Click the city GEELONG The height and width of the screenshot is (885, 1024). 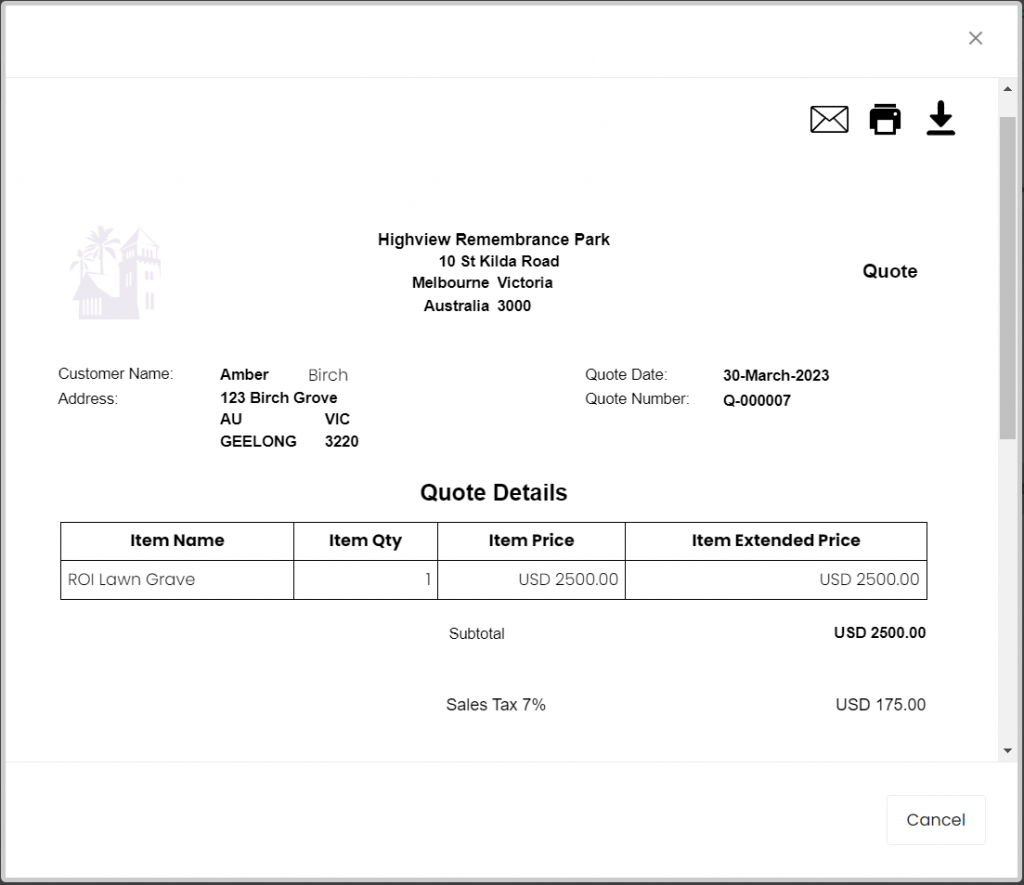[258, 442]
